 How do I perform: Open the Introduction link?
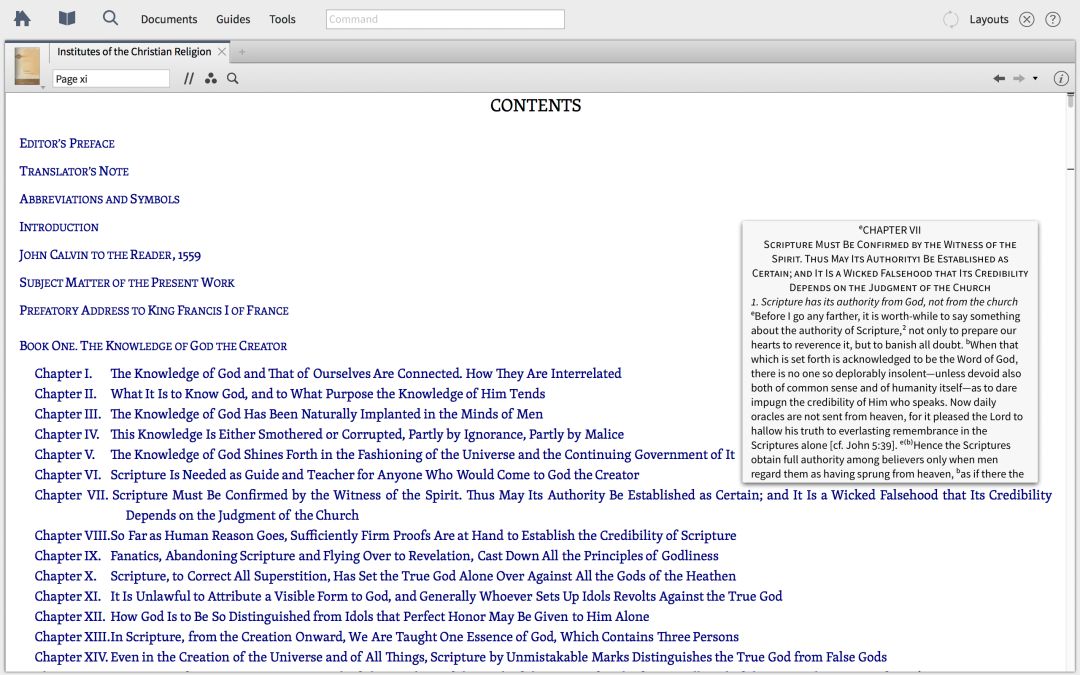coord(59,227)
